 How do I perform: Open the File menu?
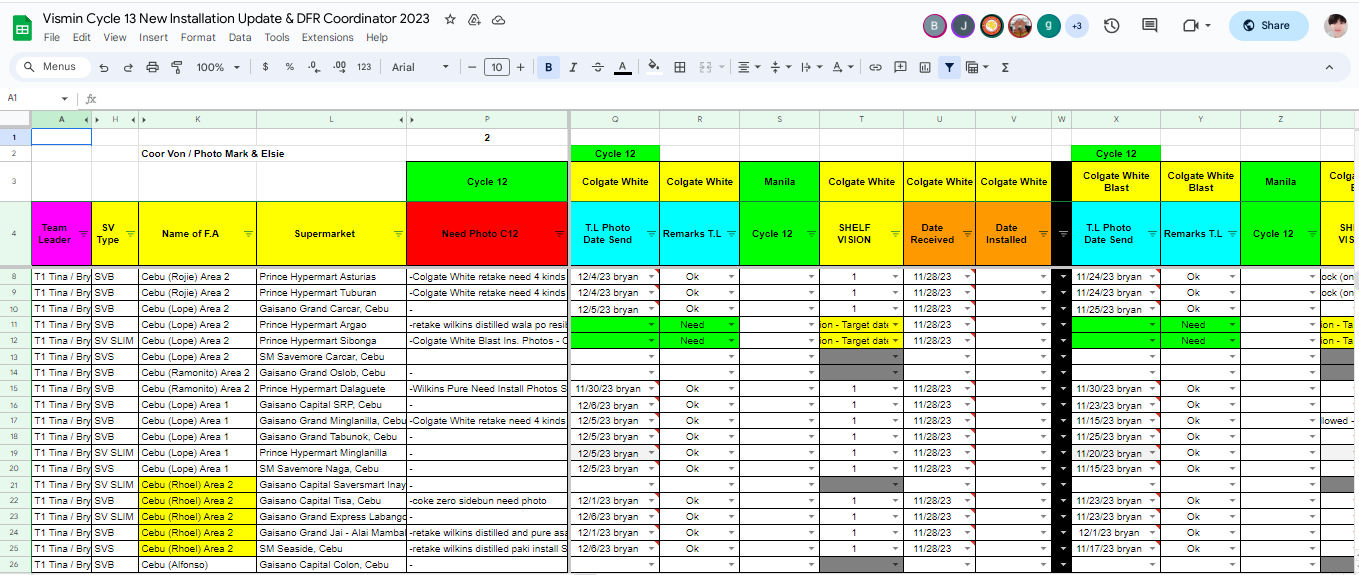pyautogui.click(x=52, y=38)
